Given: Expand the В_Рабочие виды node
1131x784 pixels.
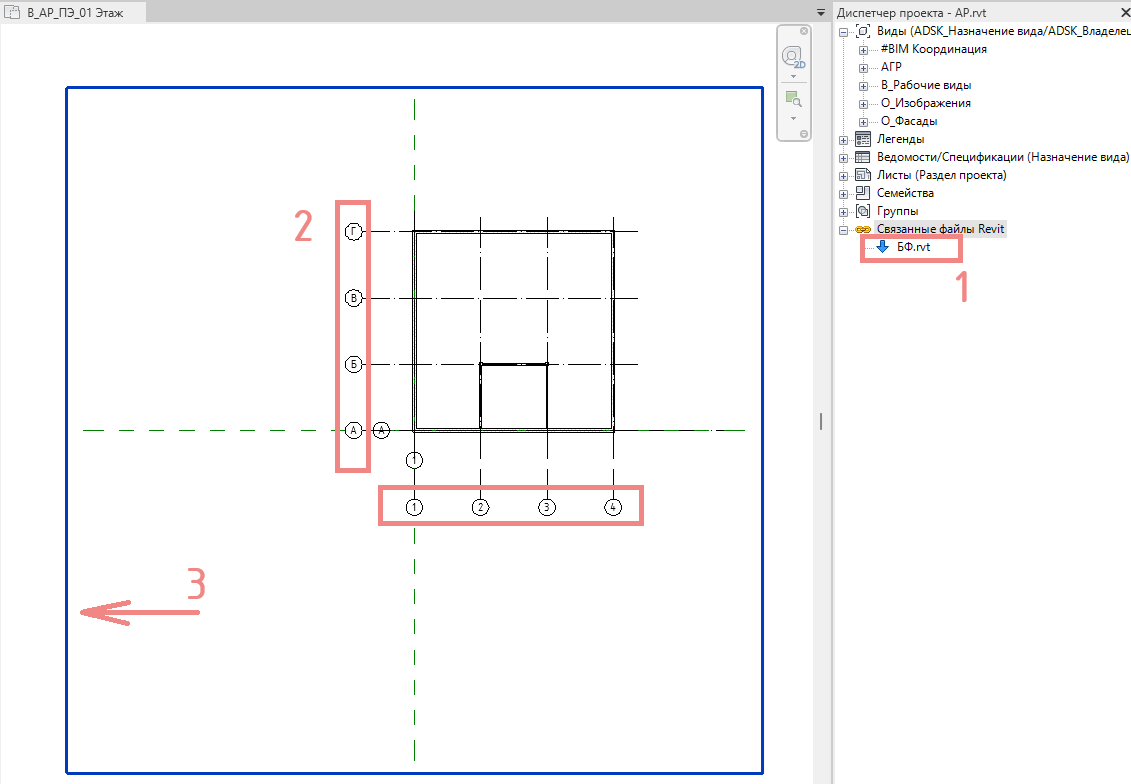Looking at the screenshot, I should pyautogui.click(x=863, y=86).
